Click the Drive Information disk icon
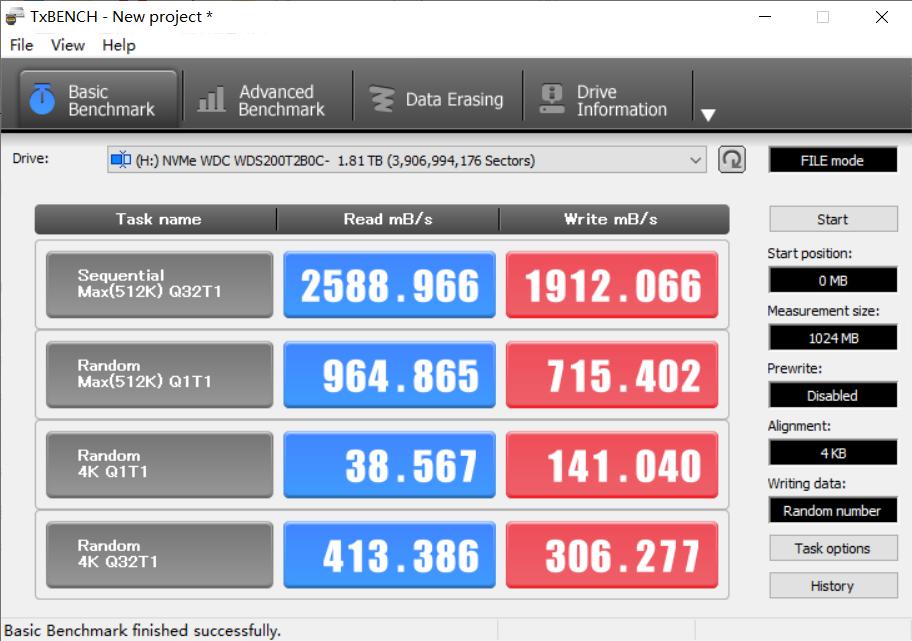This screenshot has width=912, height=641. tap(551, 96)
